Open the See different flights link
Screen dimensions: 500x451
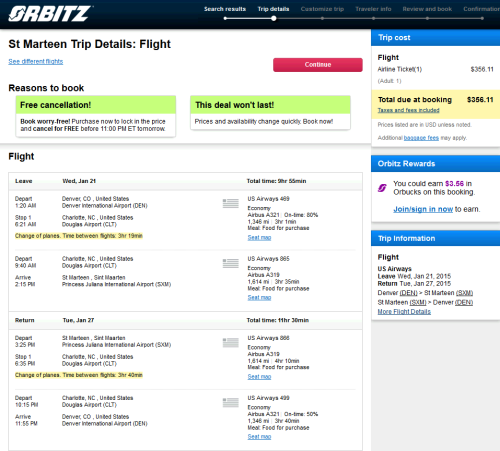[36, 61]
